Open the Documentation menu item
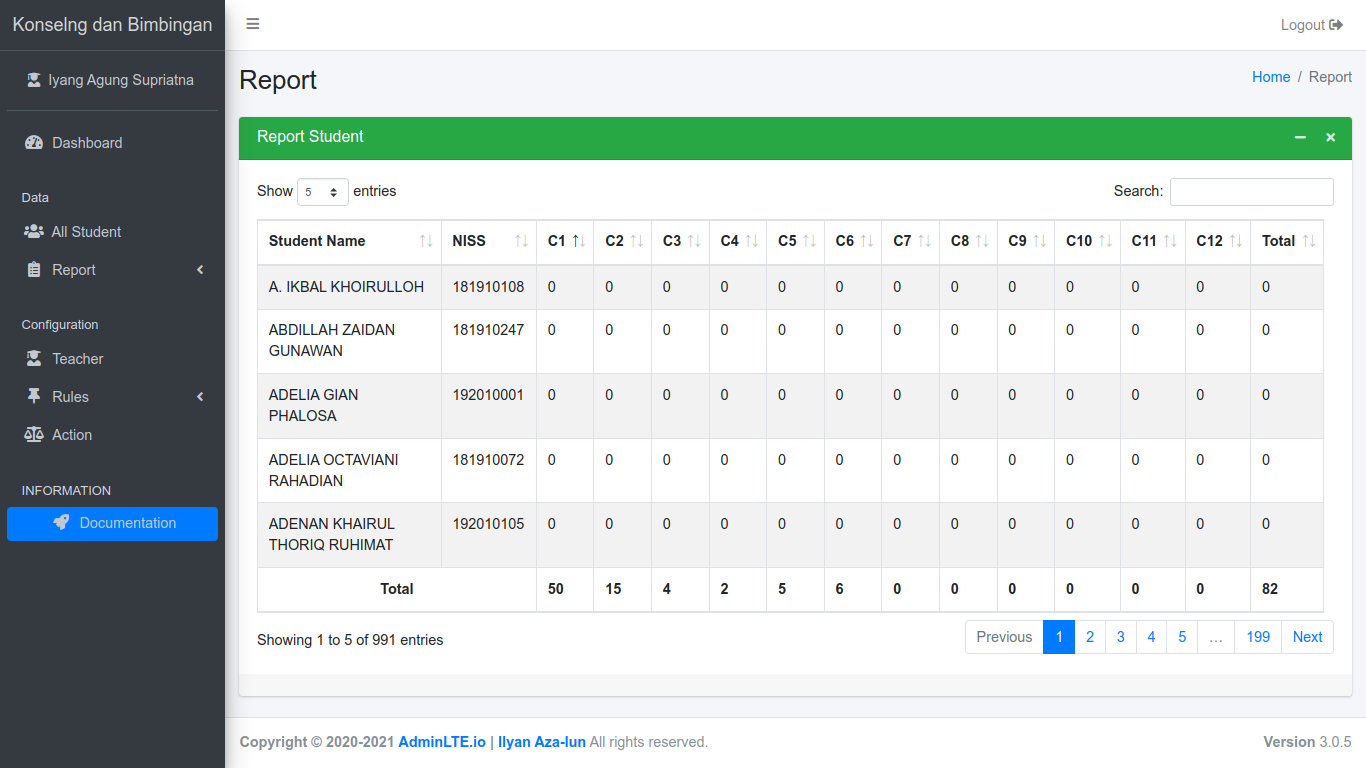 [112, 524]
